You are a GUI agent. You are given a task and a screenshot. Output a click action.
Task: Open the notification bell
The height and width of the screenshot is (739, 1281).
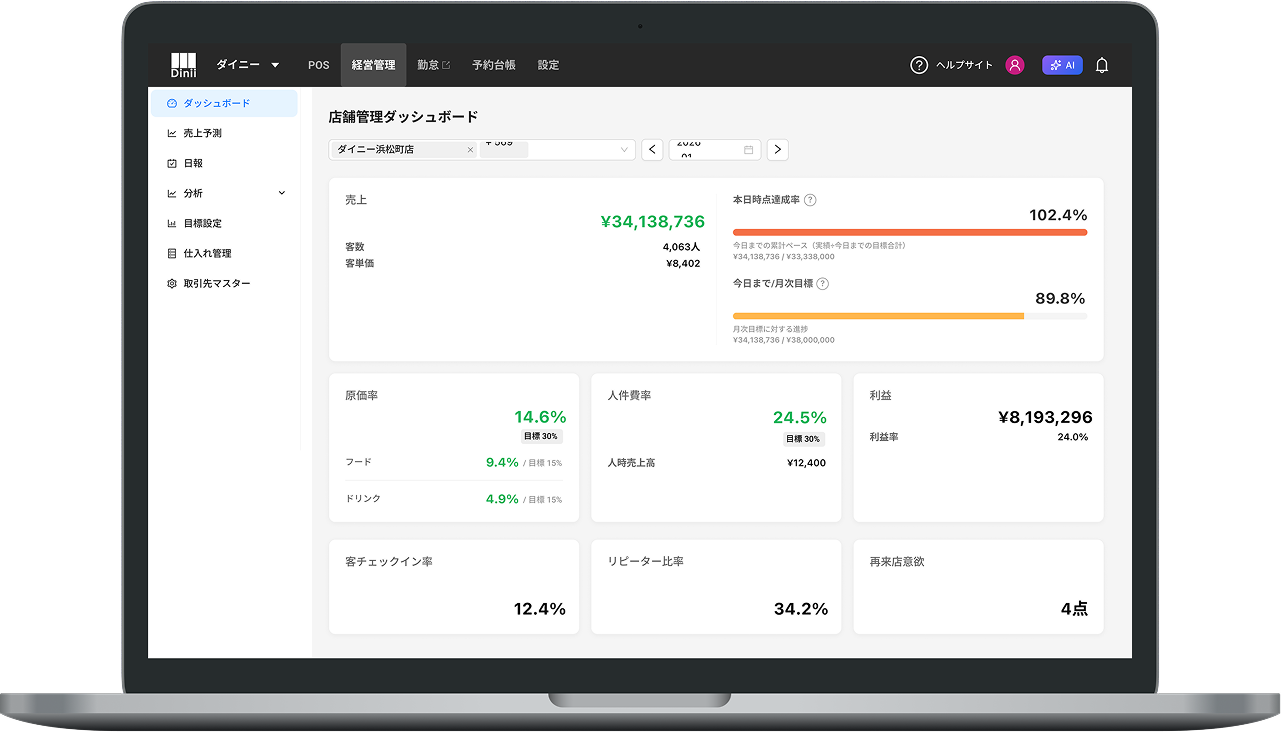tap(1102, 65)
